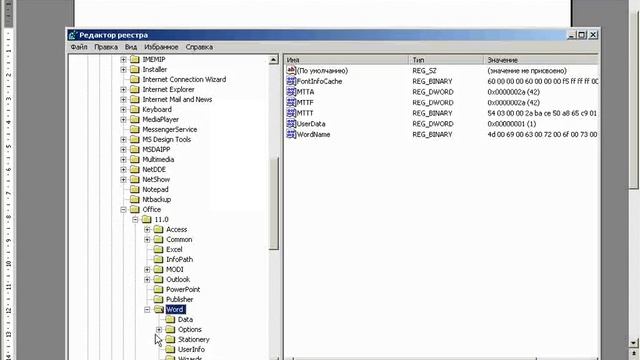
Task: Click the MTTA data 0x0000002a (42)
Action: click(513, 92)
